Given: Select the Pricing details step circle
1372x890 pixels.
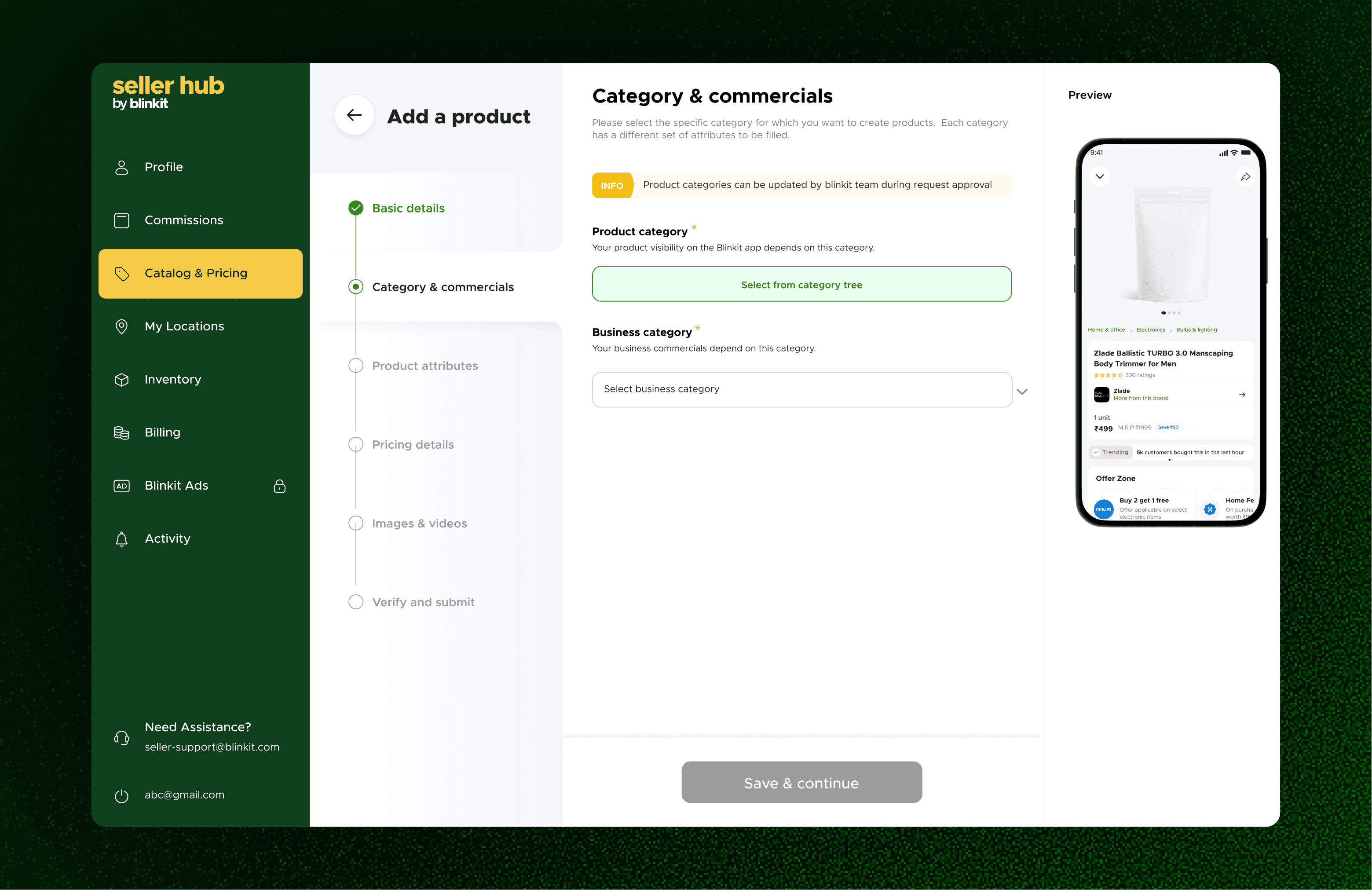Looking at the screenshot, I should (356, 444).
